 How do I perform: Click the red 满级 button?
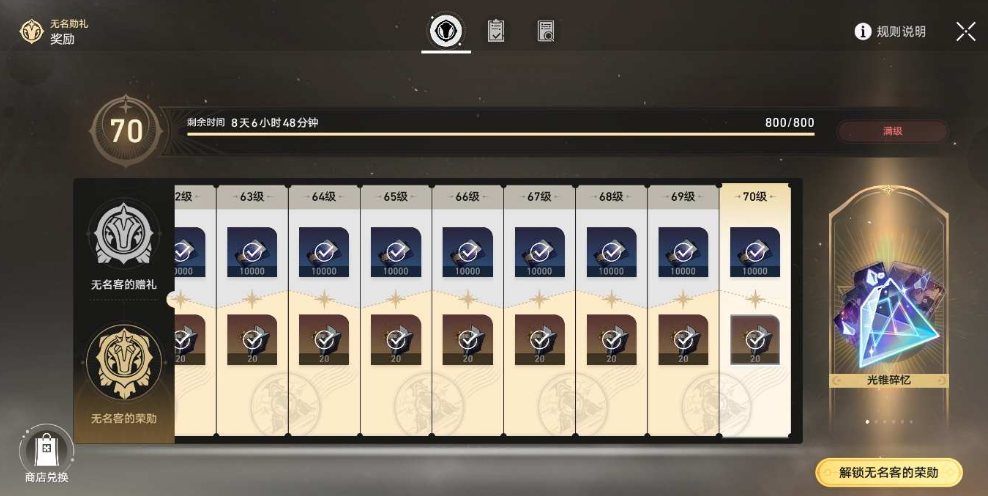892,131
